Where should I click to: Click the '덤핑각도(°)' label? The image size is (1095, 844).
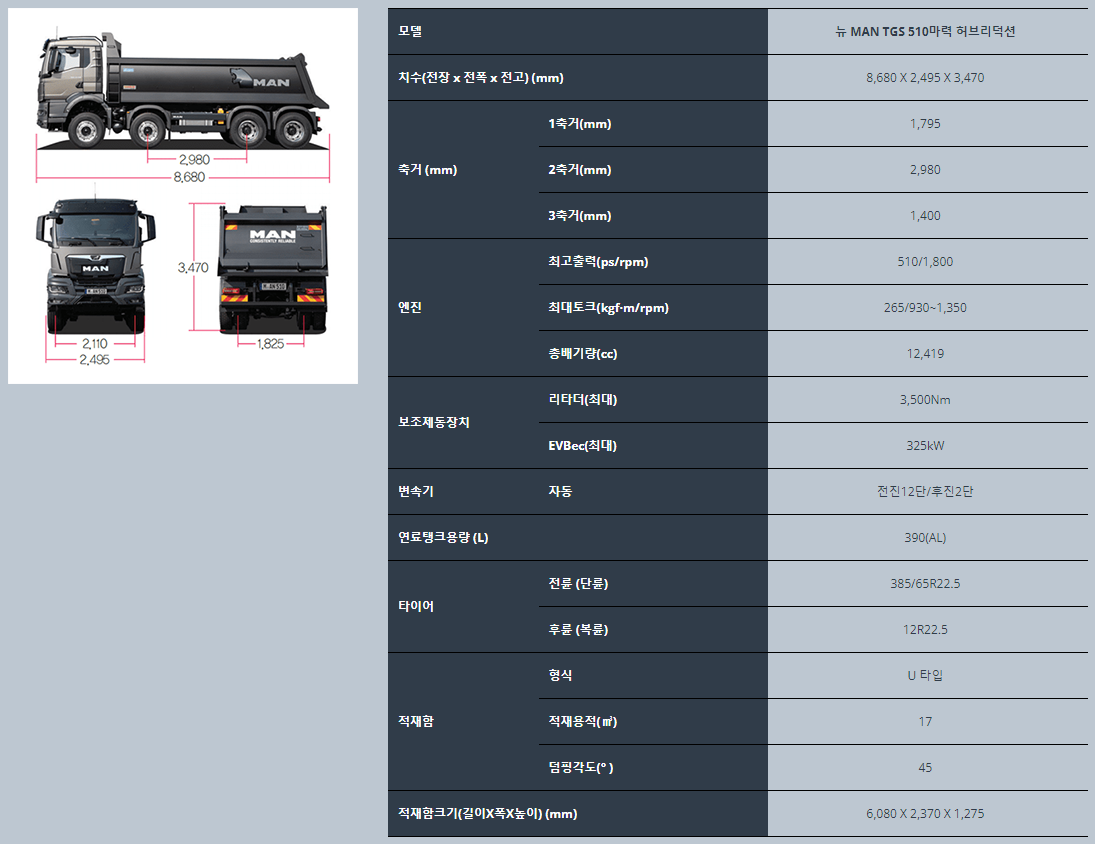[581, 767]
